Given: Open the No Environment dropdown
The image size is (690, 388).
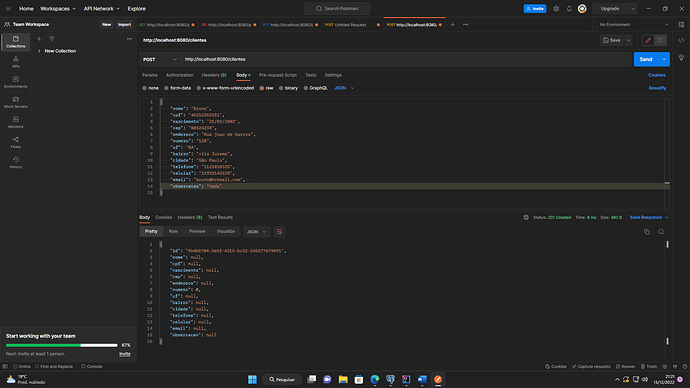Looking at the screenshot, I should (x=634, y=25).
